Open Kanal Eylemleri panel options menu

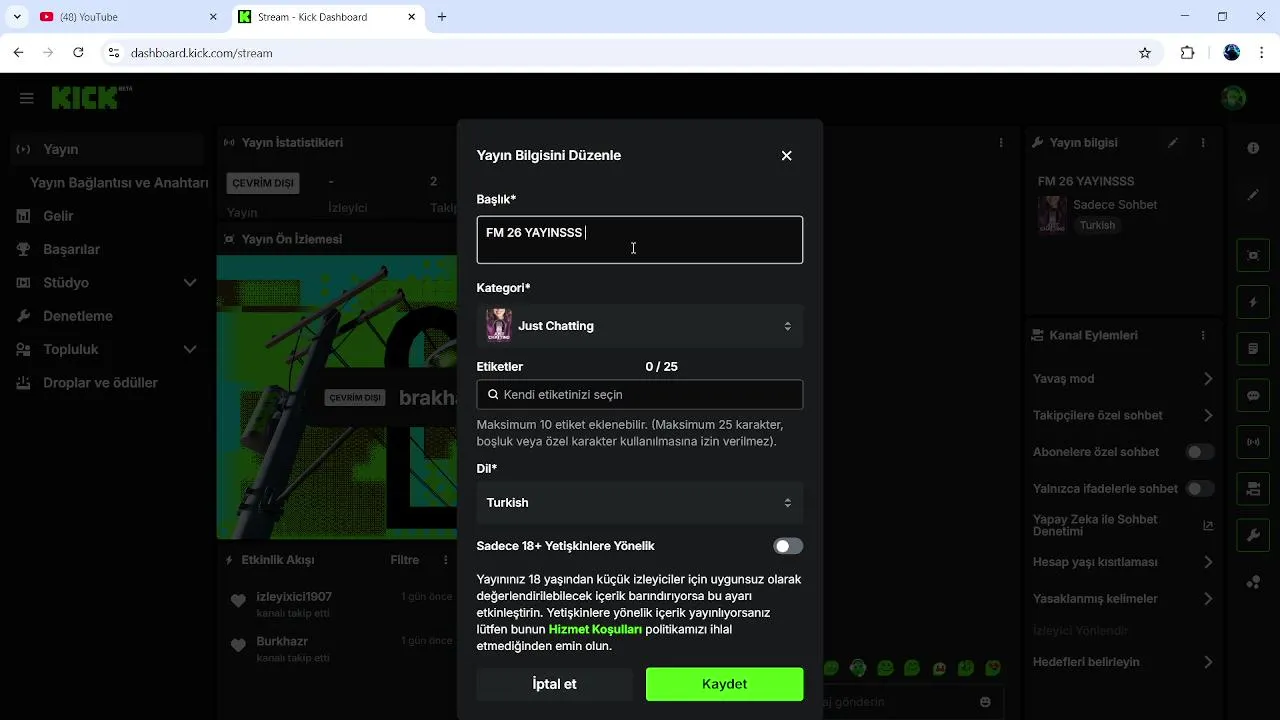[1203, 335]
